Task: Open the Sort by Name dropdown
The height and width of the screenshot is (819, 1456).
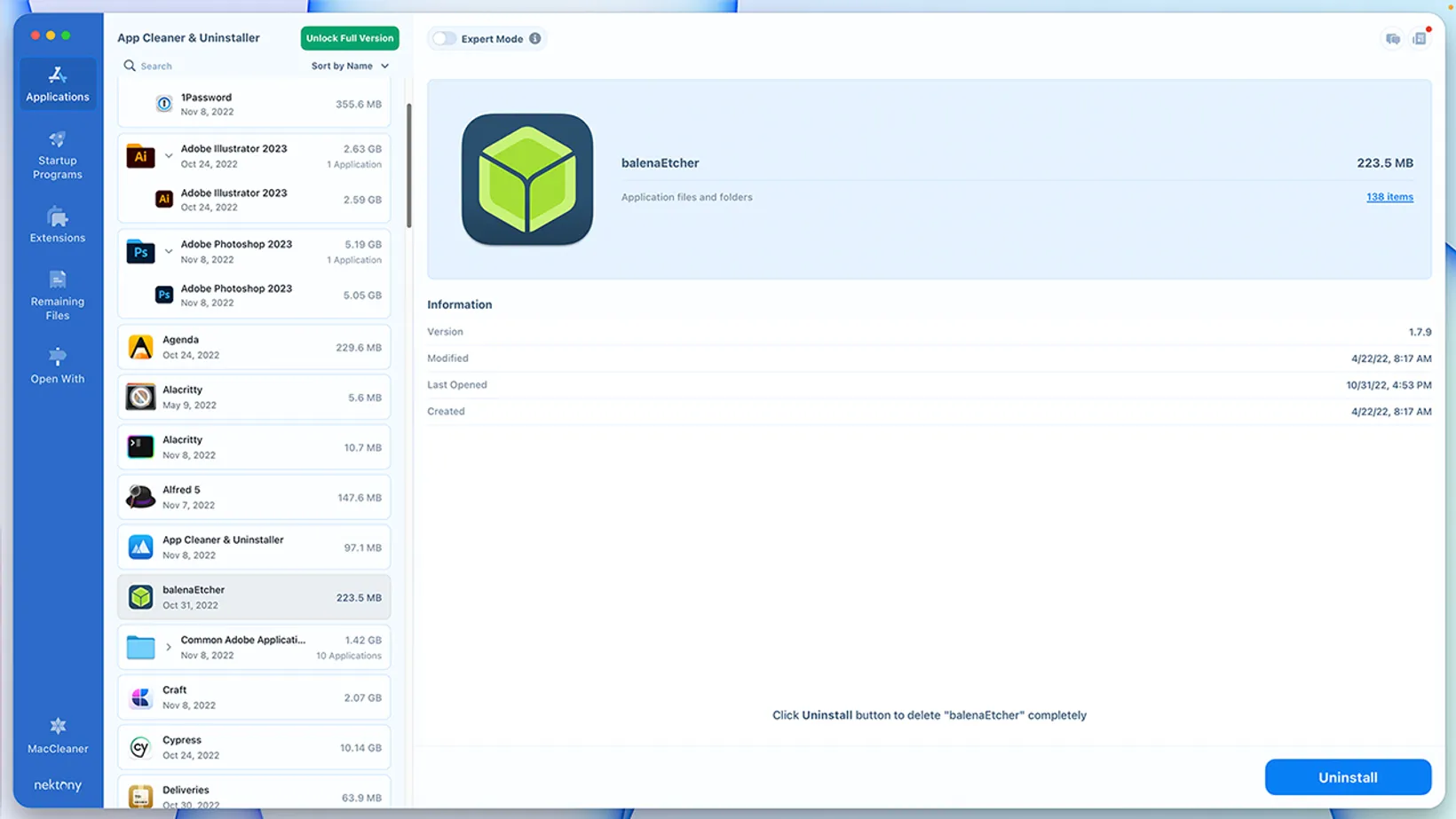Action: click(x=350, y=66)
